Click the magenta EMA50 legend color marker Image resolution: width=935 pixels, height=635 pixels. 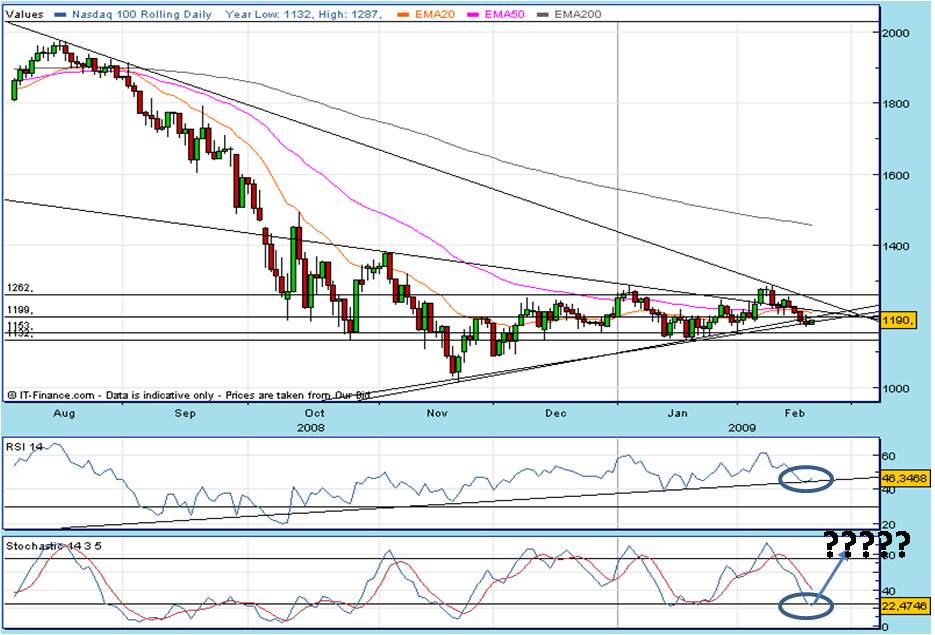[x=475, y=14]
